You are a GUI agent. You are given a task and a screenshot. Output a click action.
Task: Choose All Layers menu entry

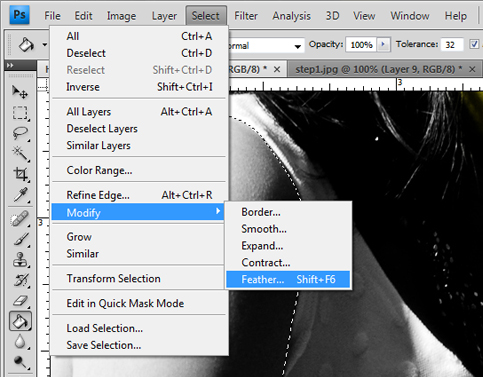click(139, 112)
